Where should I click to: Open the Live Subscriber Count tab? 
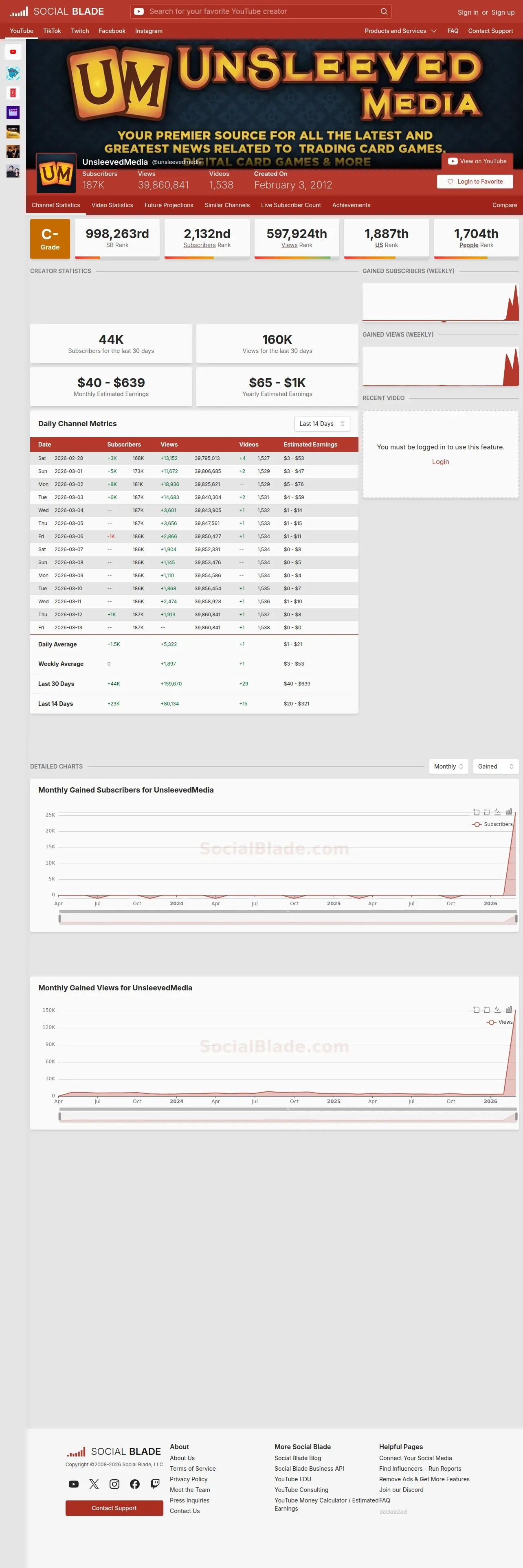click(291, 205)
